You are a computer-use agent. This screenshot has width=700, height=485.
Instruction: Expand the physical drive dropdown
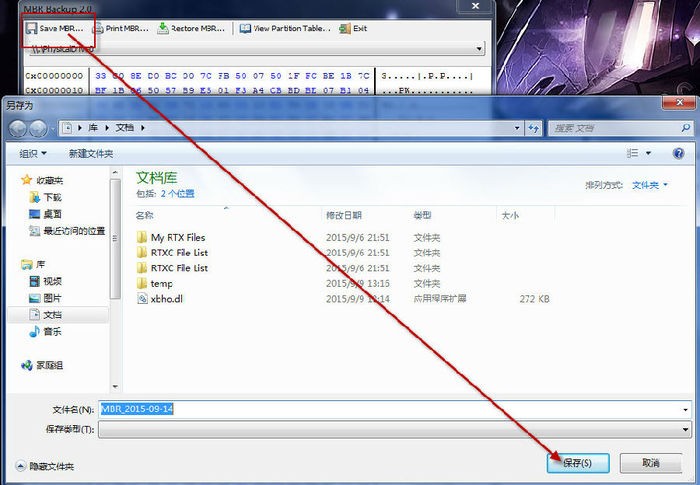[479, 48]
